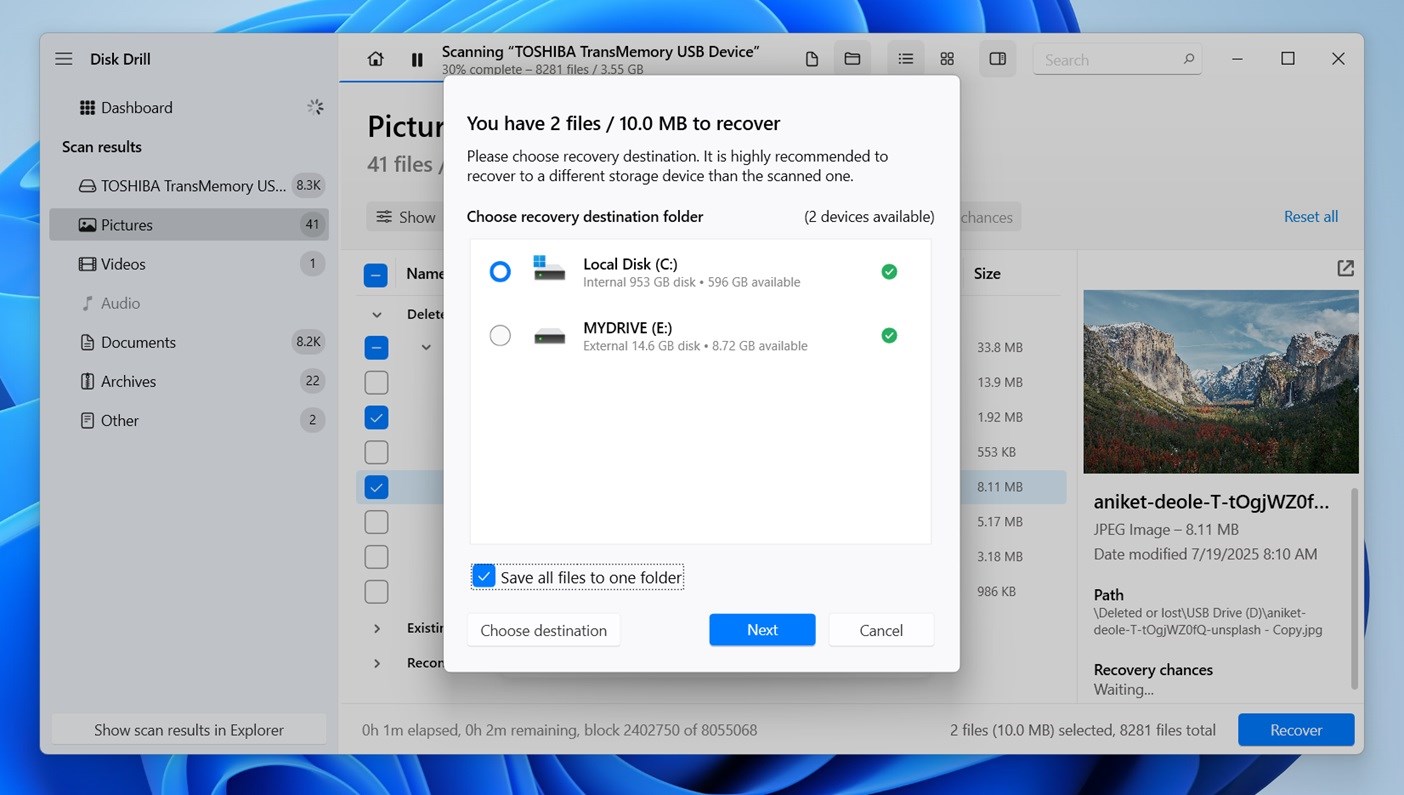Image resolution: width=1404 pixels, height=795 pixels.
Task: Check the box for the 553 KB file
Action: 376,452
